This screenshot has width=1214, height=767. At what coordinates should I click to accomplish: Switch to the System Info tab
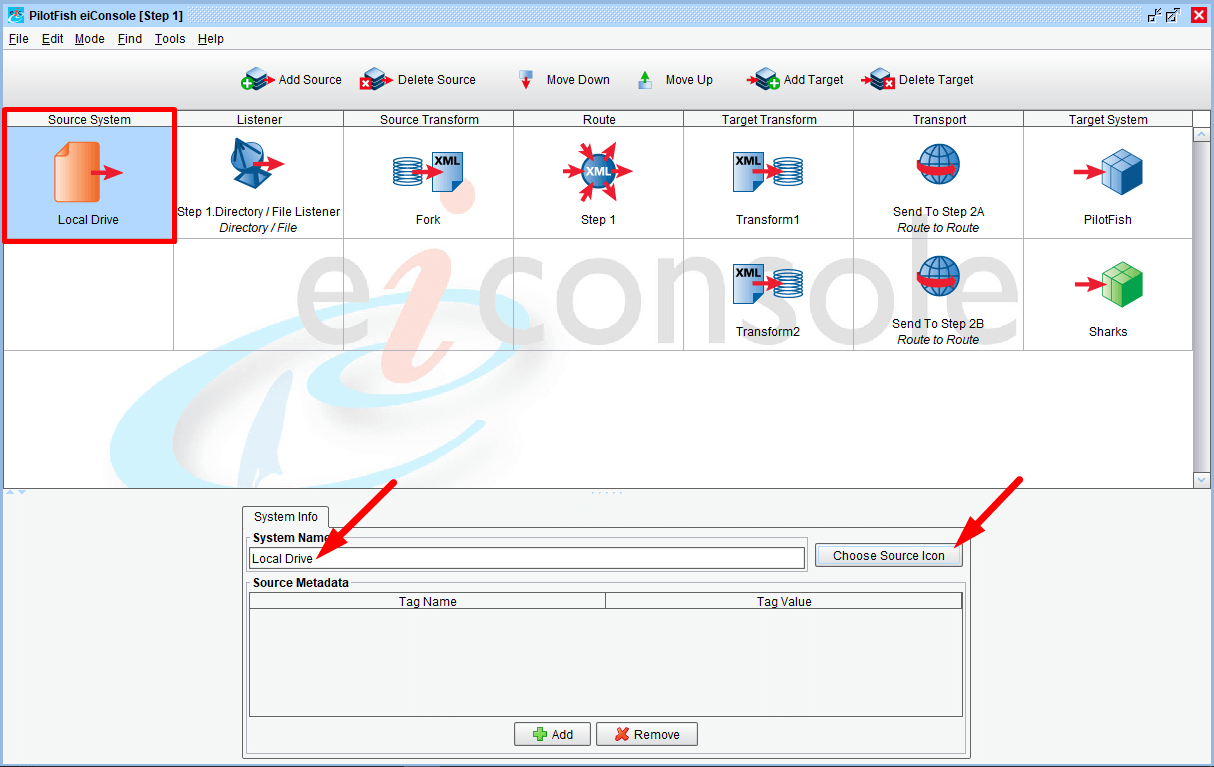285,517
